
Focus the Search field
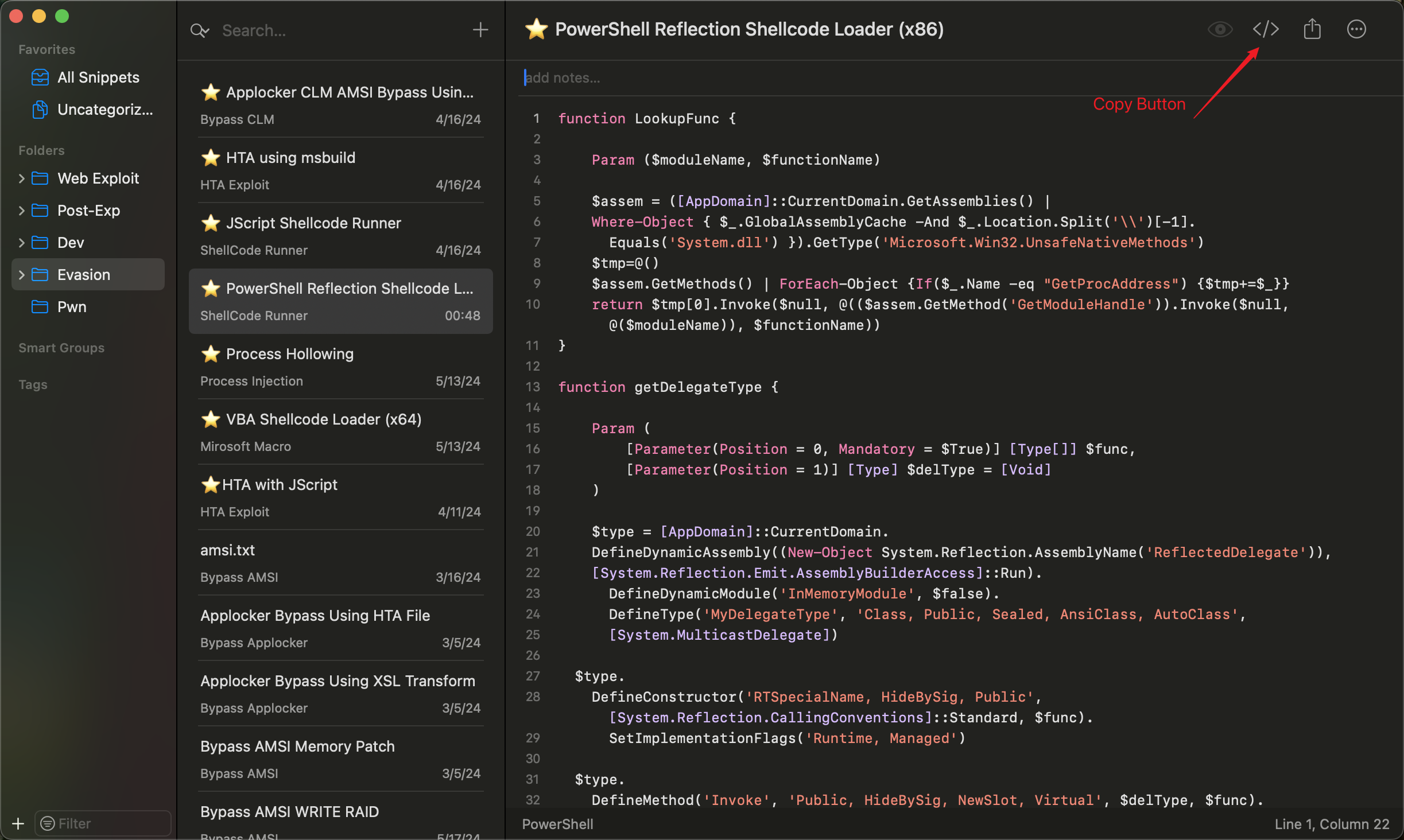(342, 30)
